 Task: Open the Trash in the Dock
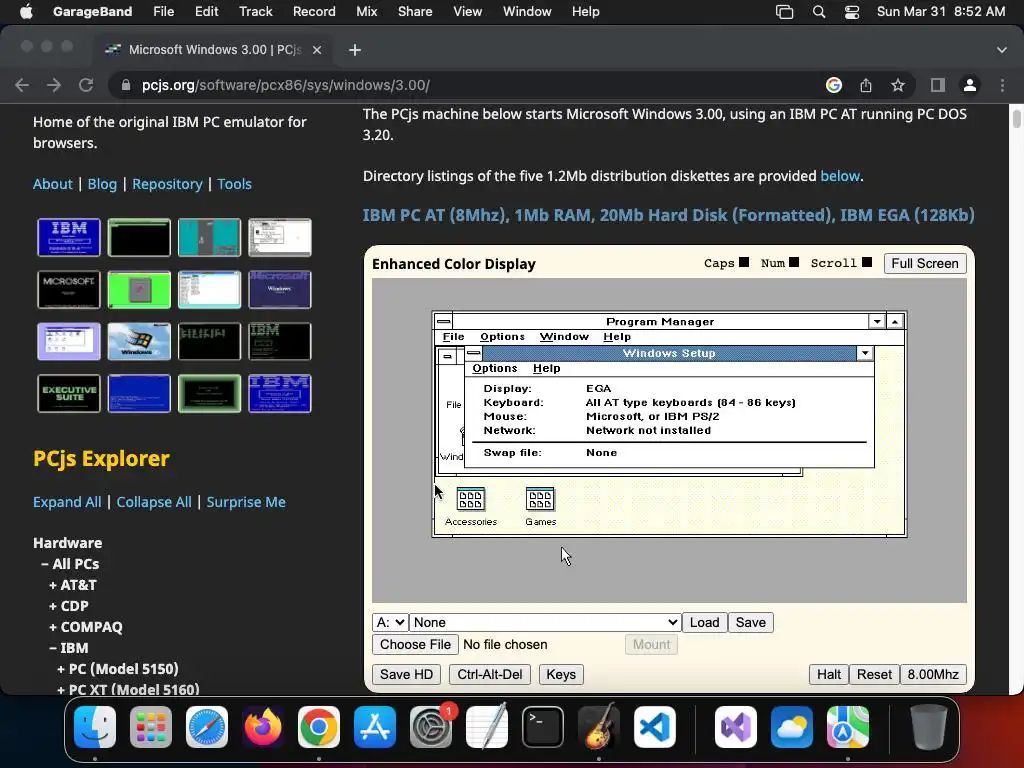(x=929, y=727)
